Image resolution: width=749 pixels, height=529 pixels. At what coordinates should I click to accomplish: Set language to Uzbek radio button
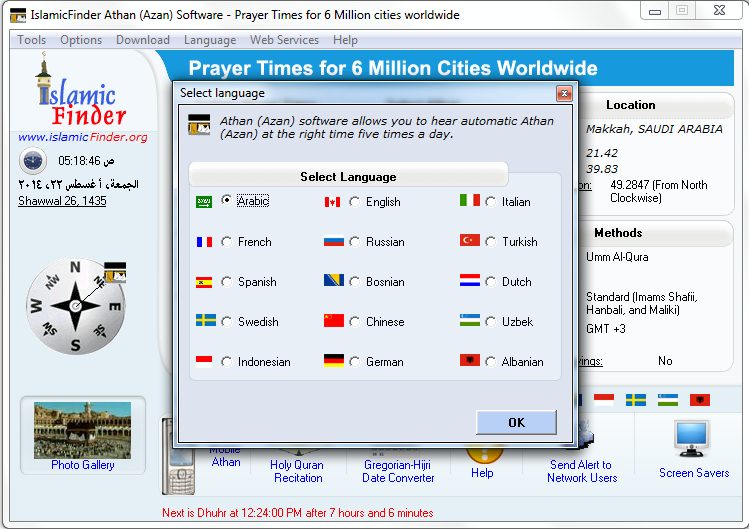(491, 322)
